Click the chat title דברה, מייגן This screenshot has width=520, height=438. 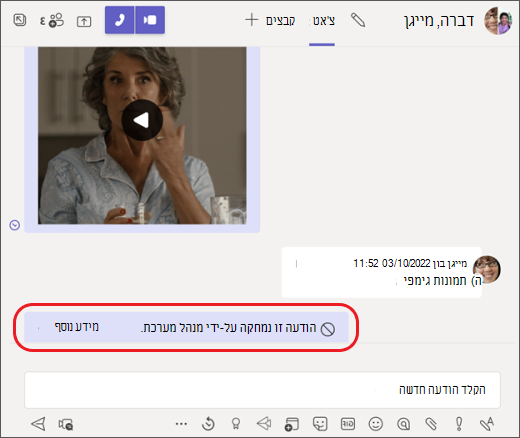point(439,21)
